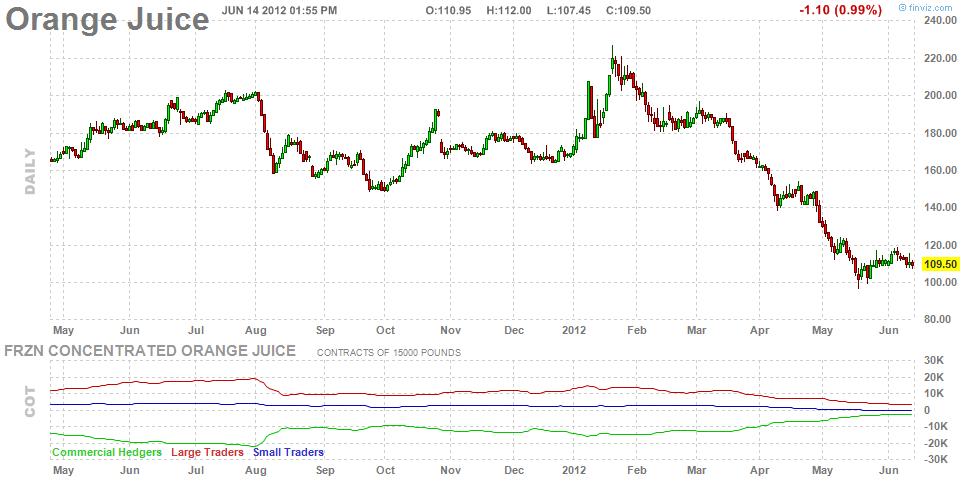
Task: Click the open price O:110.95
Action: tap(448, 11)
